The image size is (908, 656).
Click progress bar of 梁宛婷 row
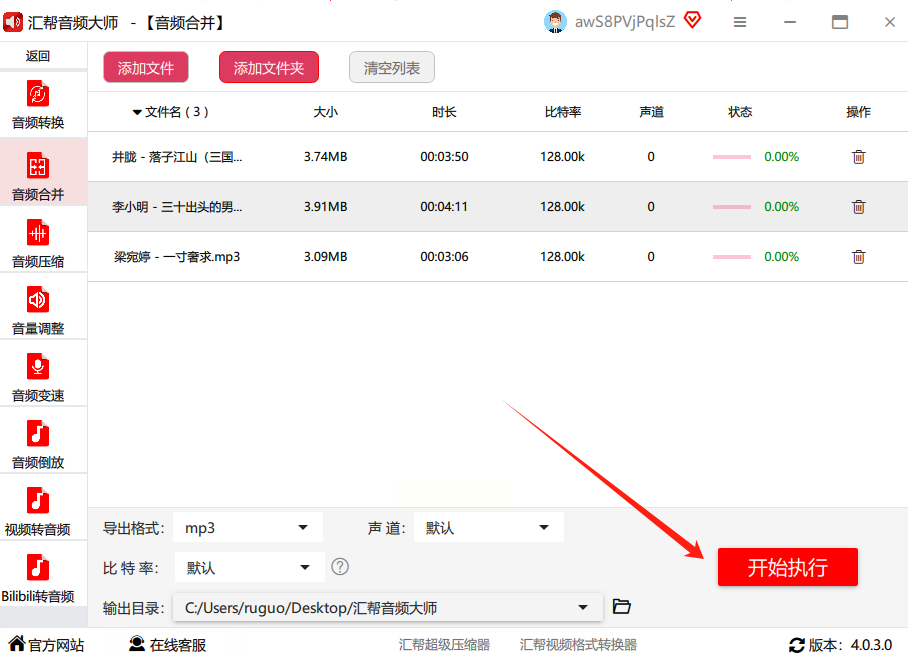coord(732,256)
